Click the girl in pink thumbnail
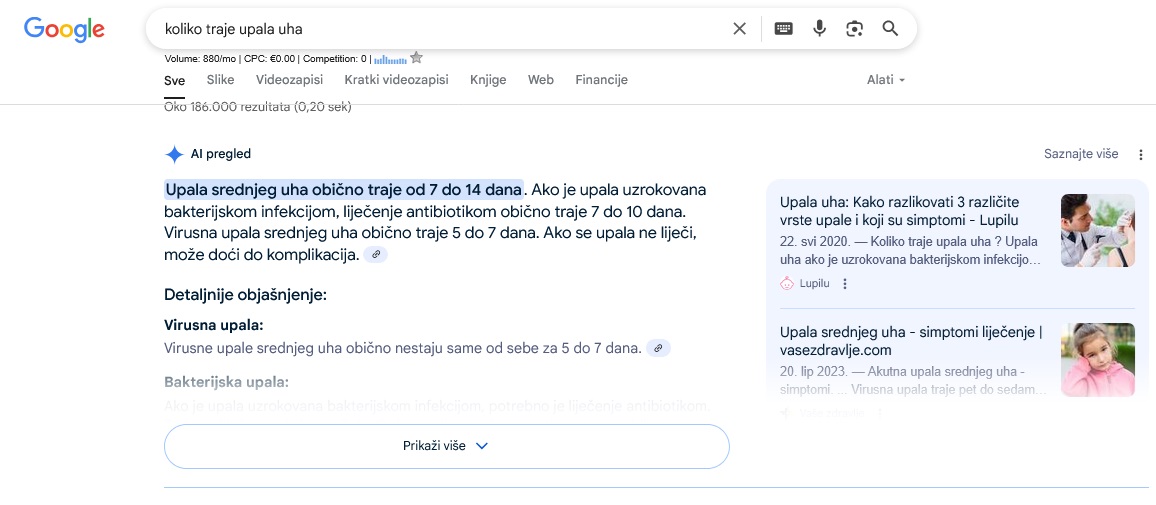The image size is (1156, 505). click(1098, 360)
